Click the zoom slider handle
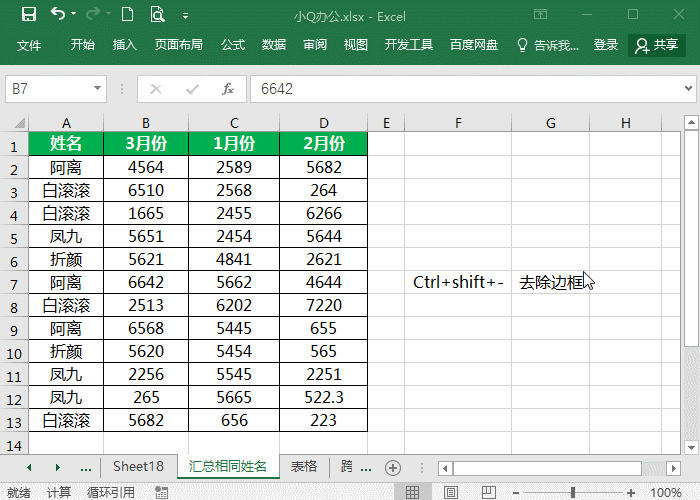The image size is (700, 500). pyautogui.click(x=573, y=493)
